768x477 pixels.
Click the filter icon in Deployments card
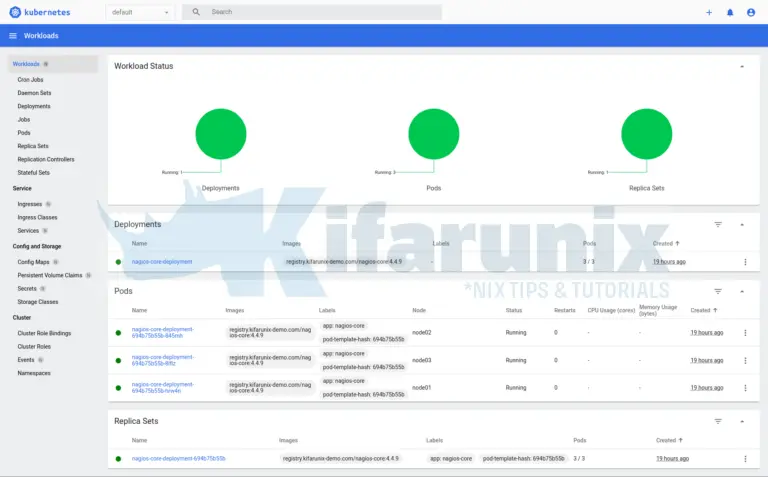click(x=718, y=225)
